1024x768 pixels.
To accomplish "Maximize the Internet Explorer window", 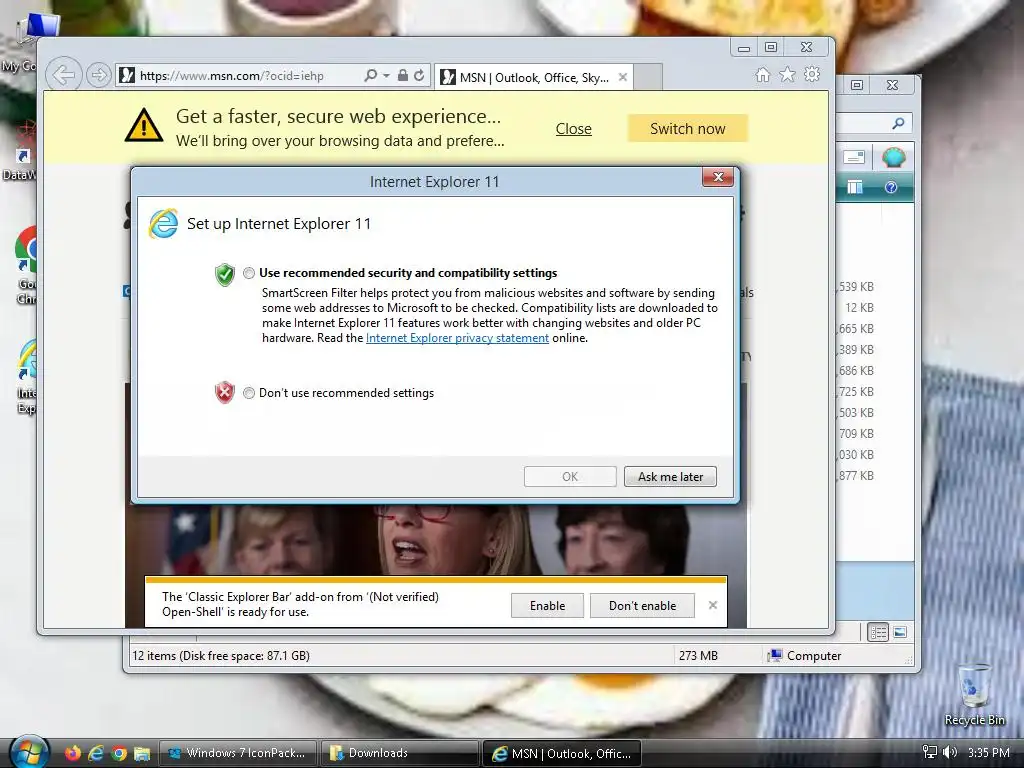I will pyautogui.click(x=771, y=47).
